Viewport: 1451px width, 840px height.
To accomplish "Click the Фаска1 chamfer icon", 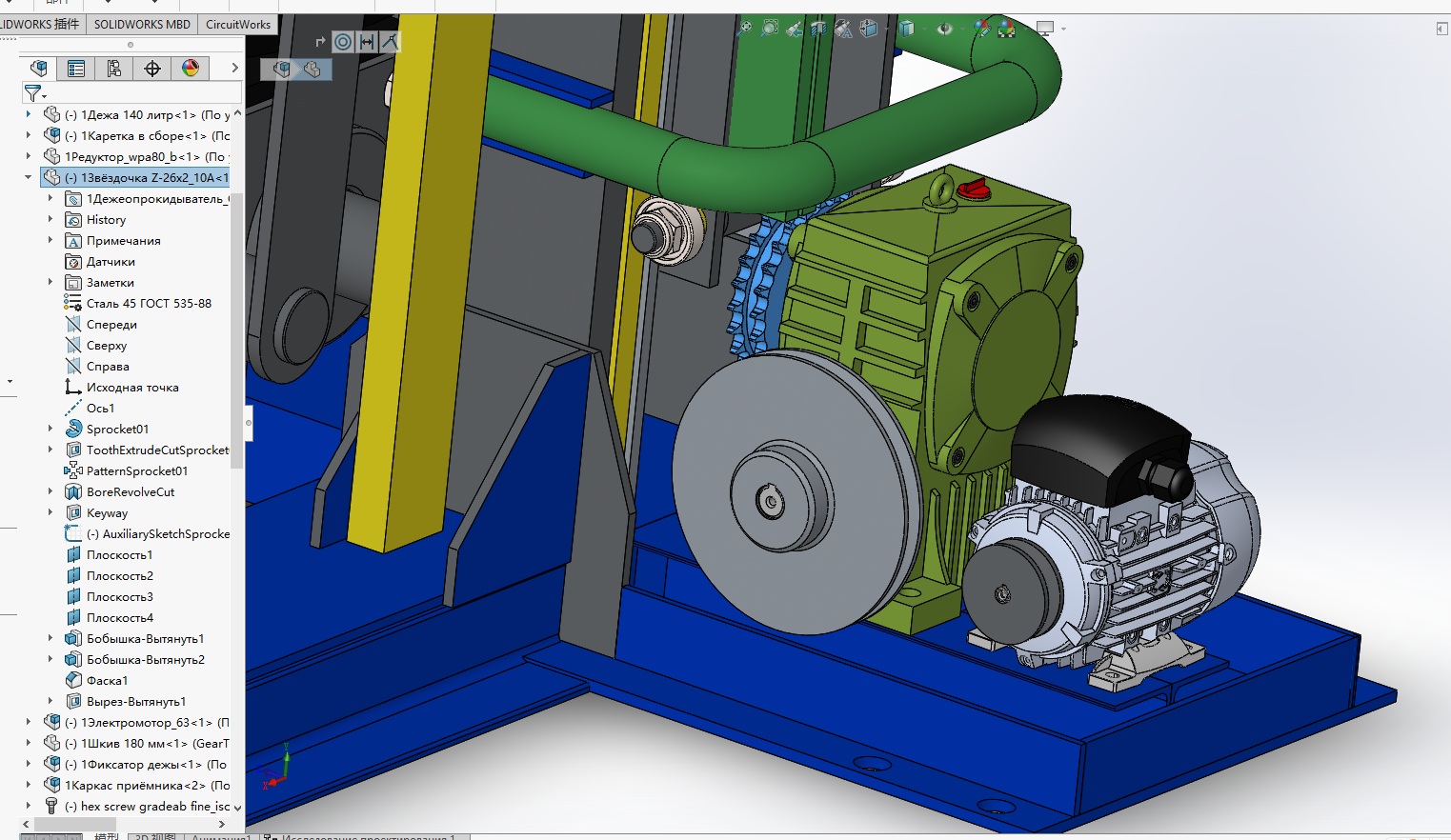I will (73, 680).
